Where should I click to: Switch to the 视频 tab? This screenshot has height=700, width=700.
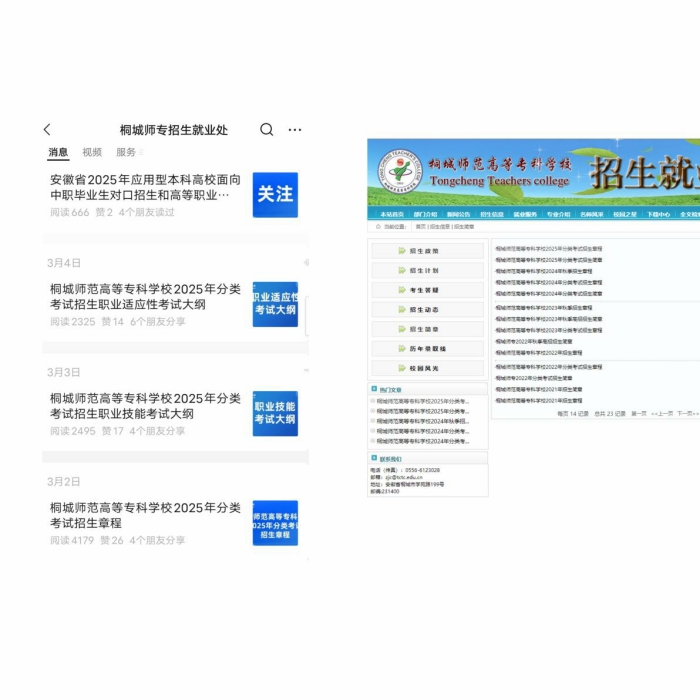point(92,152)
